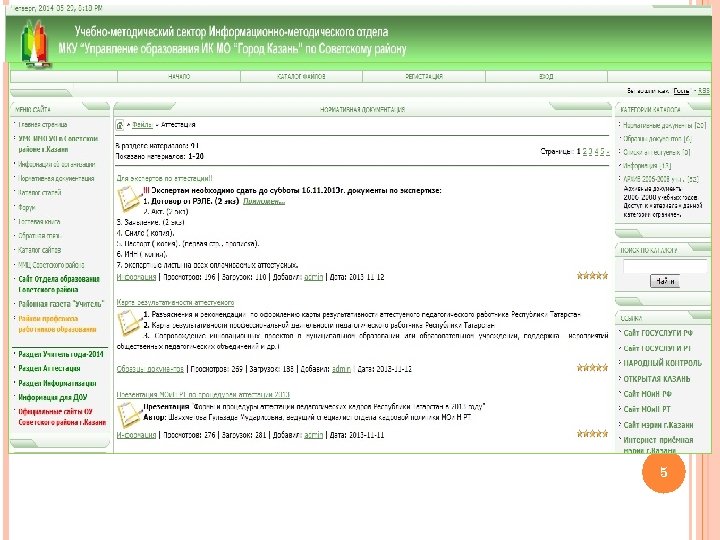Rate the 'Карта результативности' entry with stars

tap(592, 368)
